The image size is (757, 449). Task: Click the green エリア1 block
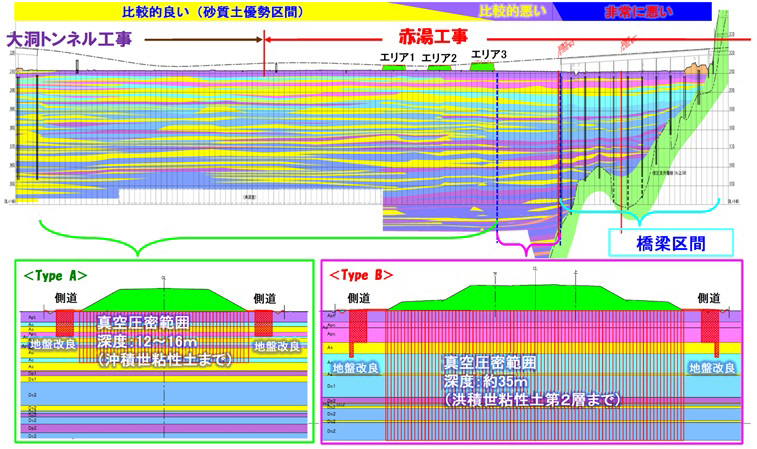click(x=398, y=67)
